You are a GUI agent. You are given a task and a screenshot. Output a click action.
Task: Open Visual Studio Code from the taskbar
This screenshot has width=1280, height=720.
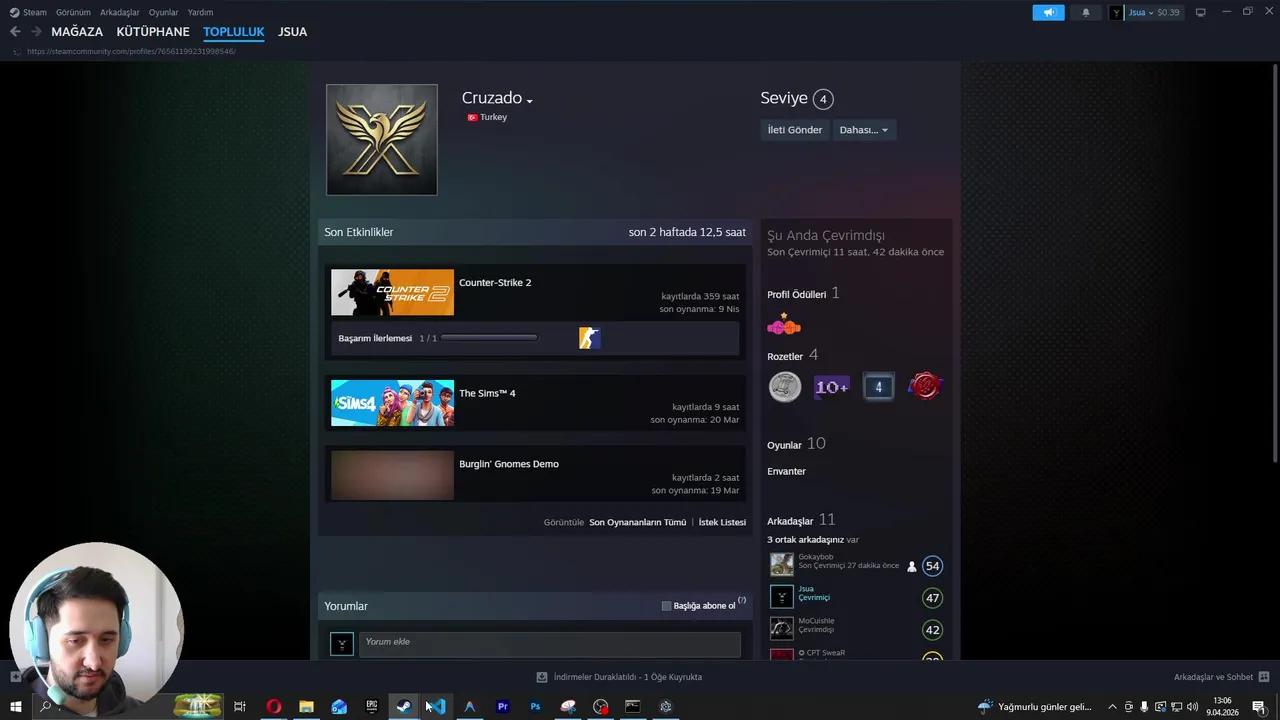coord(437,707)
